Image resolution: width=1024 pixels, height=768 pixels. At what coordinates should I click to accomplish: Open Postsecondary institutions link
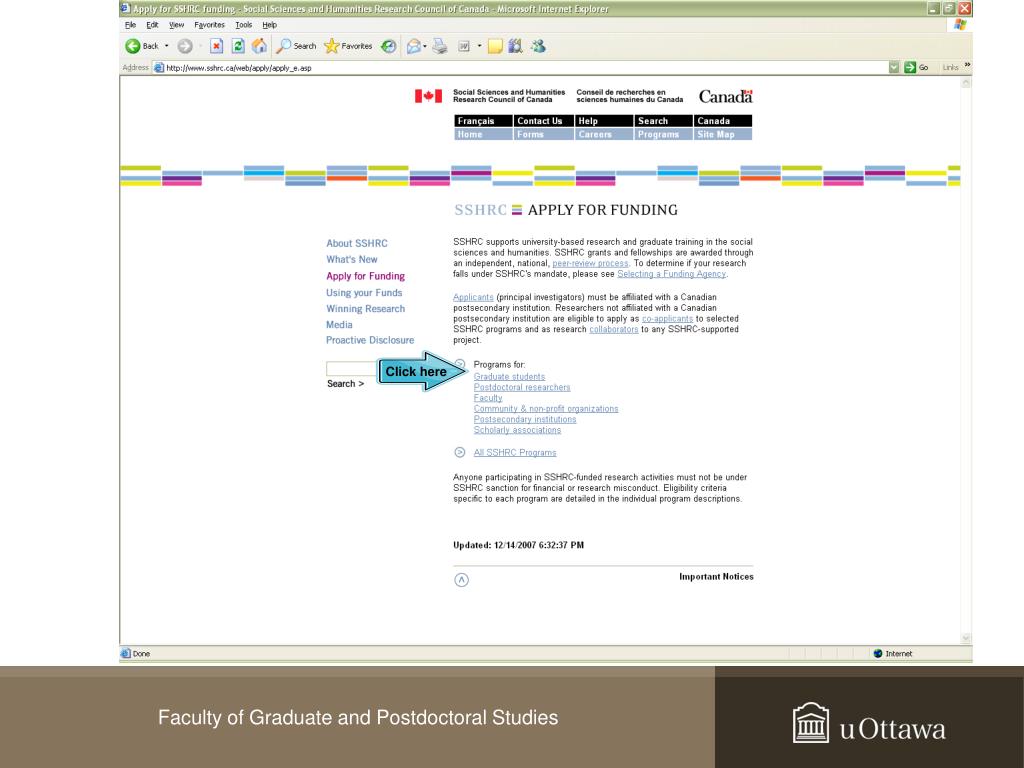click(524, 419)
